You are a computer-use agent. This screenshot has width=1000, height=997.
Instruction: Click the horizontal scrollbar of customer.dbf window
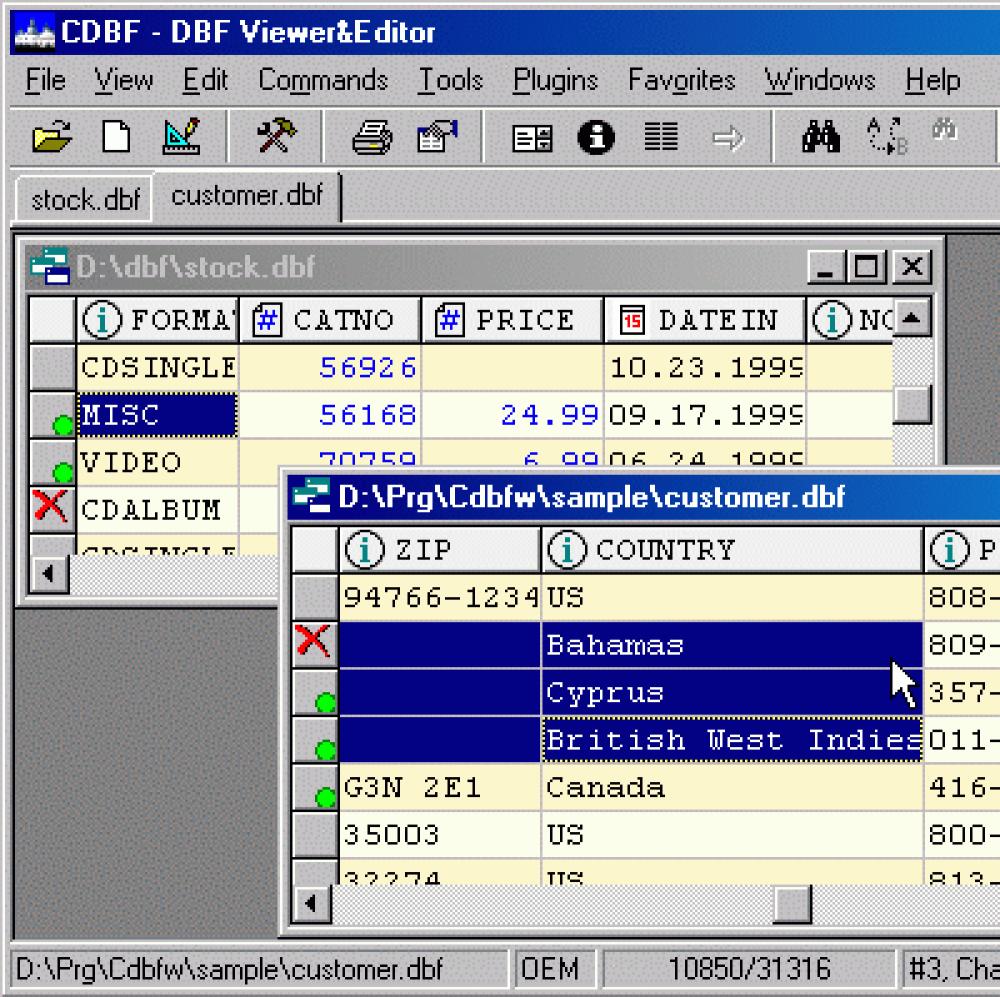[x=790, y=904]
